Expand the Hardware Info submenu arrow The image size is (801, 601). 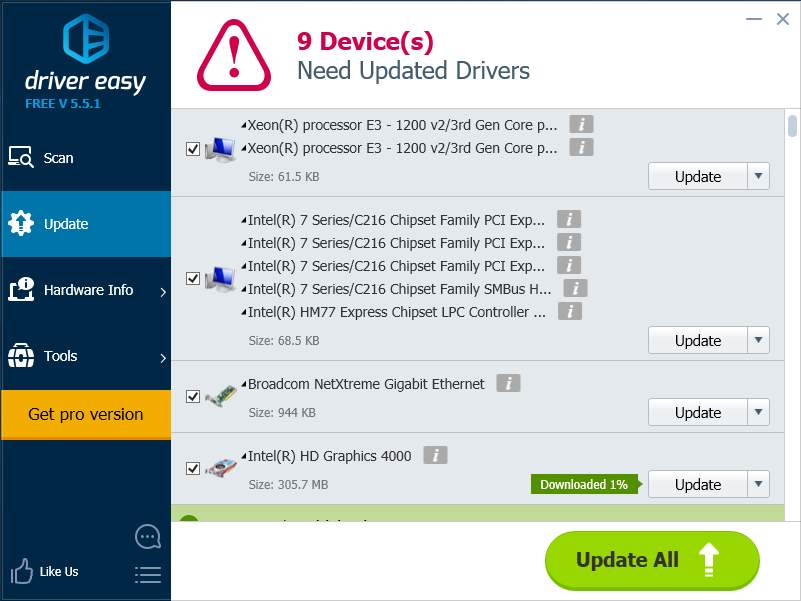tap(163, 292)
